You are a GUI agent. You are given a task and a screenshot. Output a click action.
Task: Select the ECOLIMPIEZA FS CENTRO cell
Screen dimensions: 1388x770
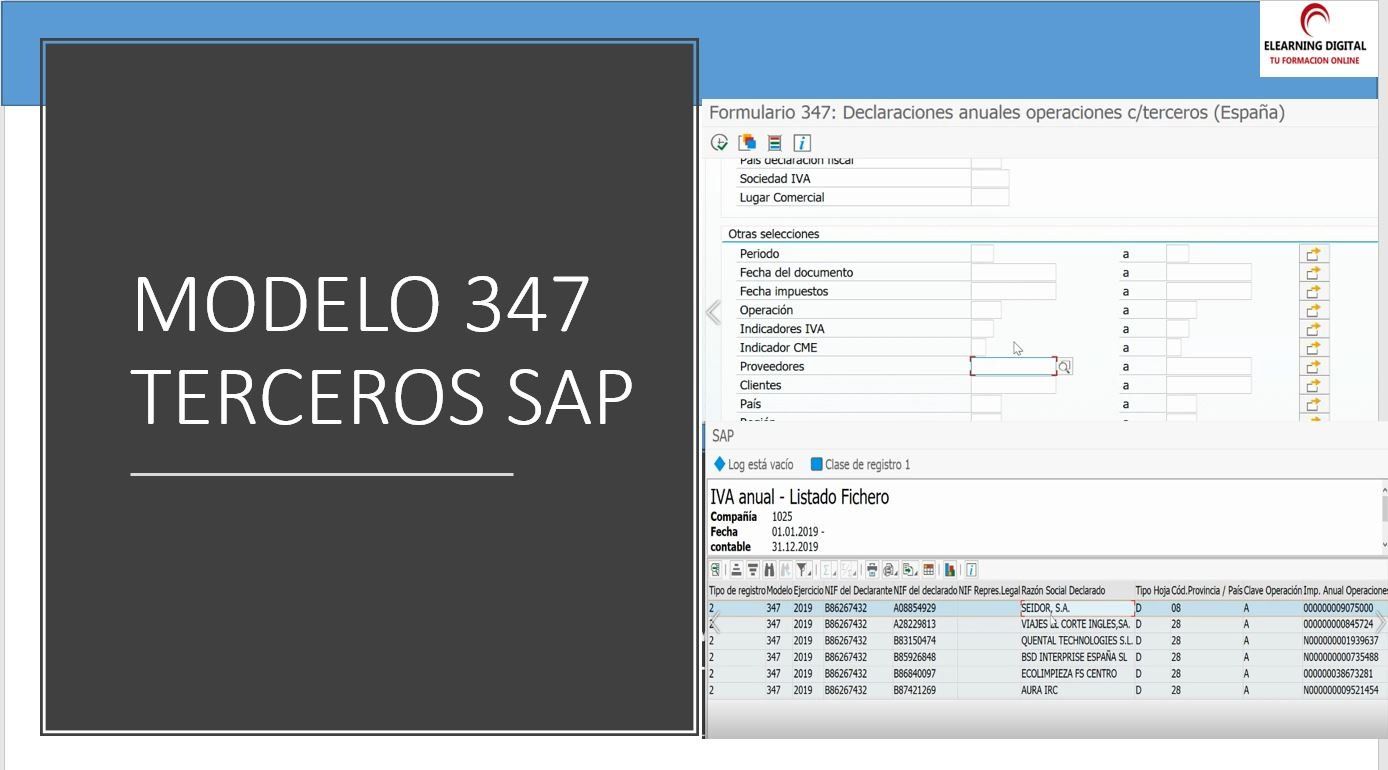pyautogui.click(x=1077, y=674)
